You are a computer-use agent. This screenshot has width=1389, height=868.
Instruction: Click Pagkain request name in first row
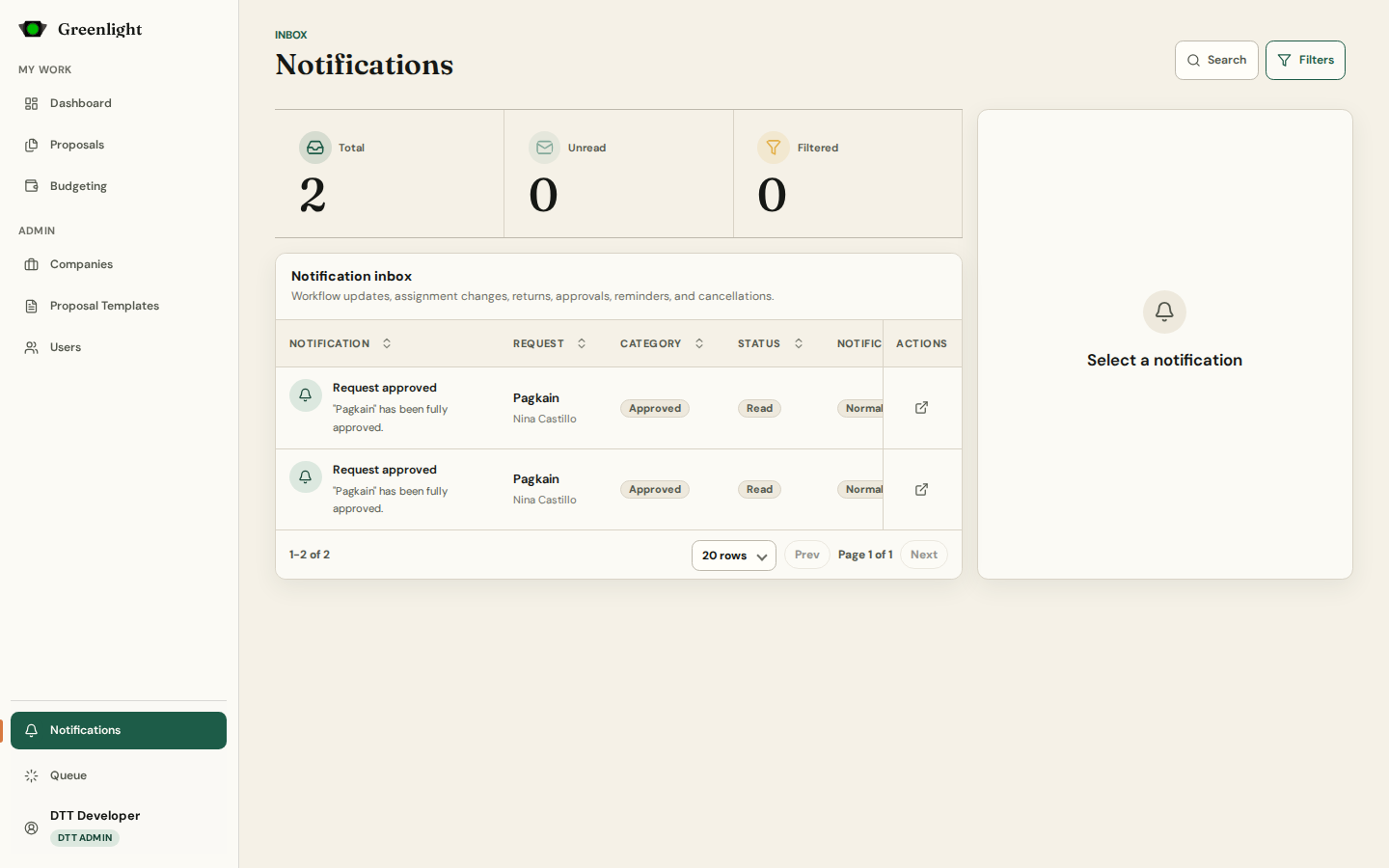tap(536, 398)
